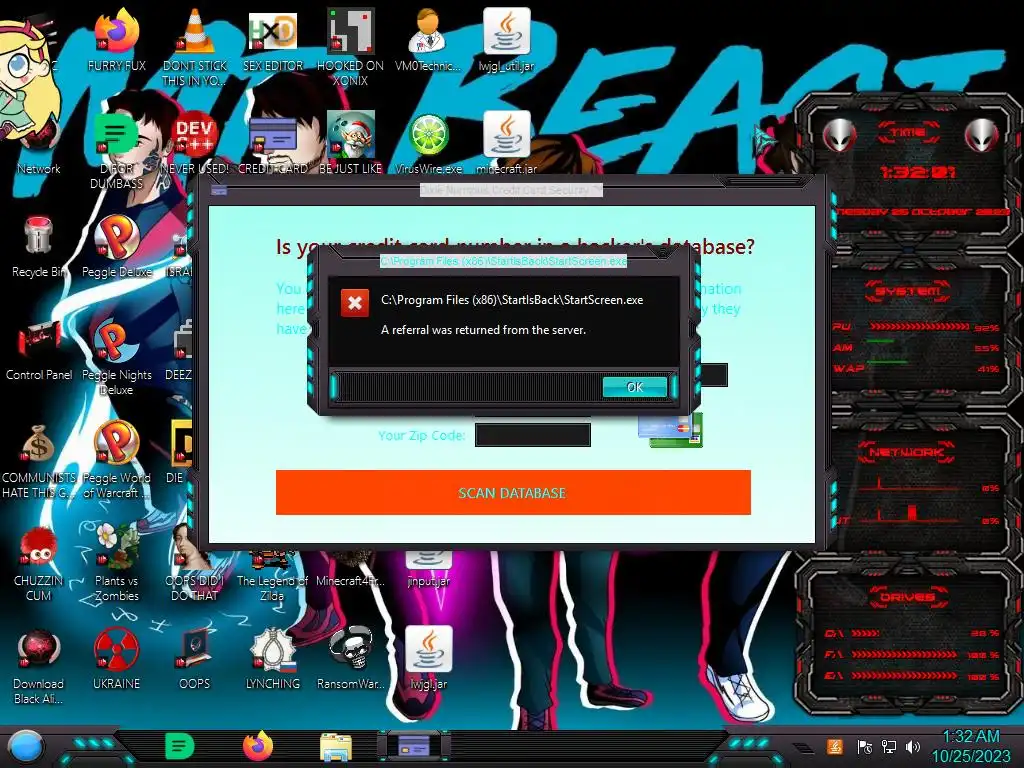Show hidden tray icons arrow
The image size is (1024, 768).
coord(804,747)
